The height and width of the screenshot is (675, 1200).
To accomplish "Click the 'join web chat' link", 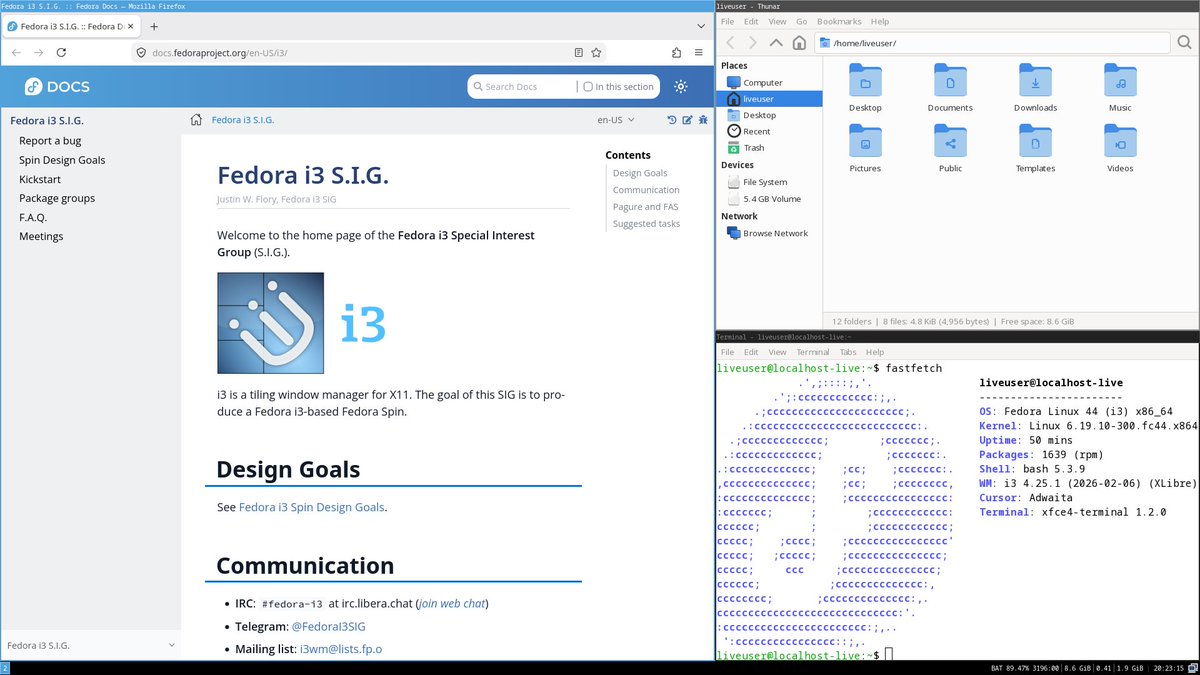I will point(452,603).
